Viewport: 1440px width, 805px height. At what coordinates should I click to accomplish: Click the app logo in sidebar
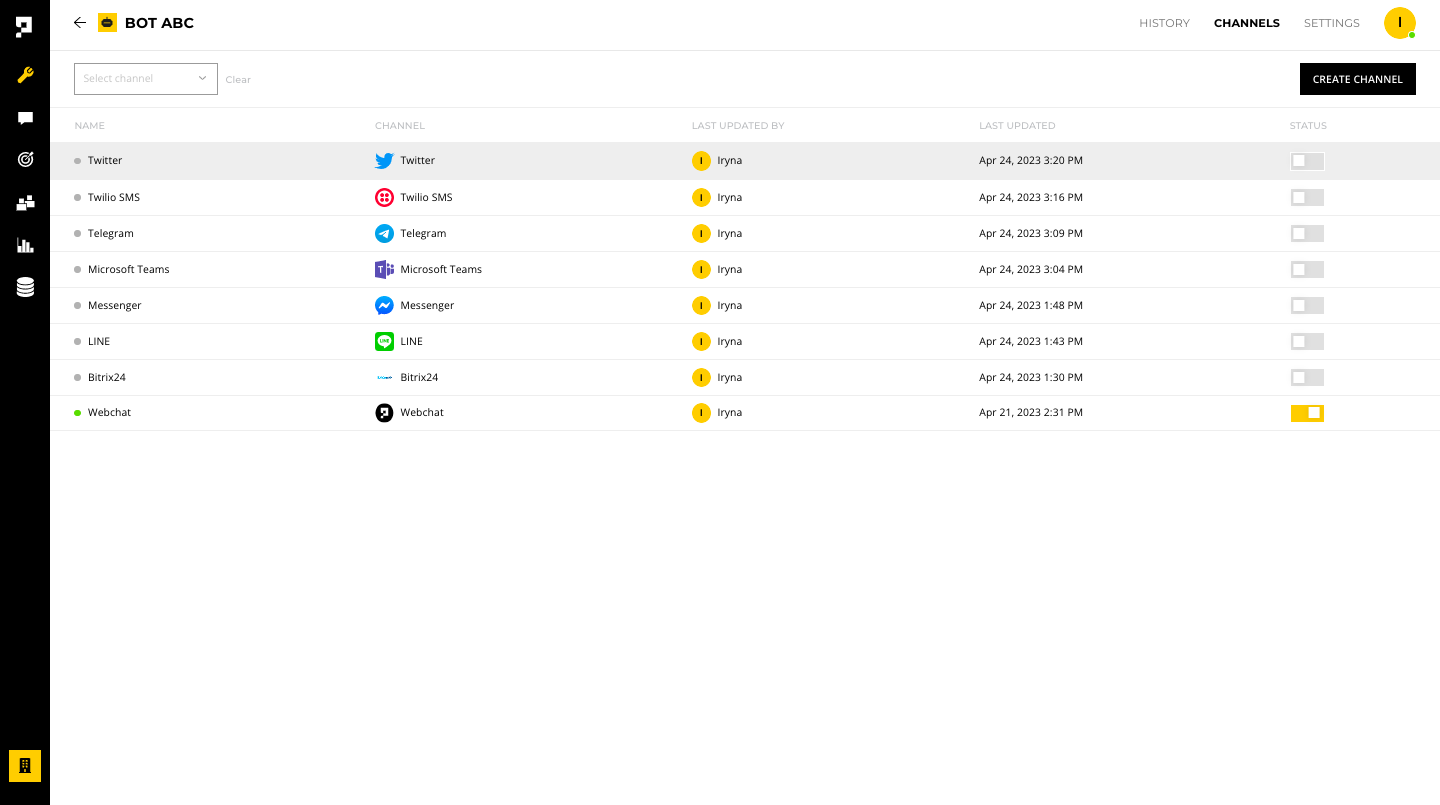point(25,27)
